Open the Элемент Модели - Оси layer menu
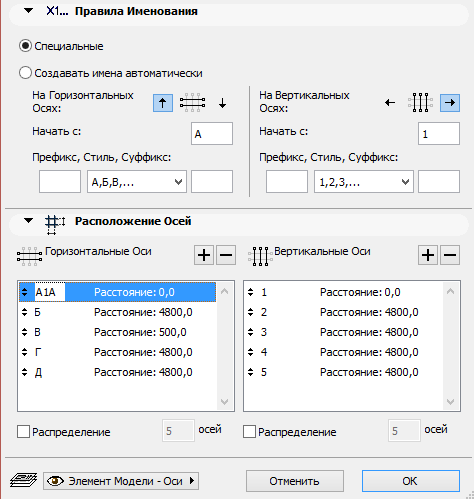Screen dimensions: 474x499 [x=121, y=481]
